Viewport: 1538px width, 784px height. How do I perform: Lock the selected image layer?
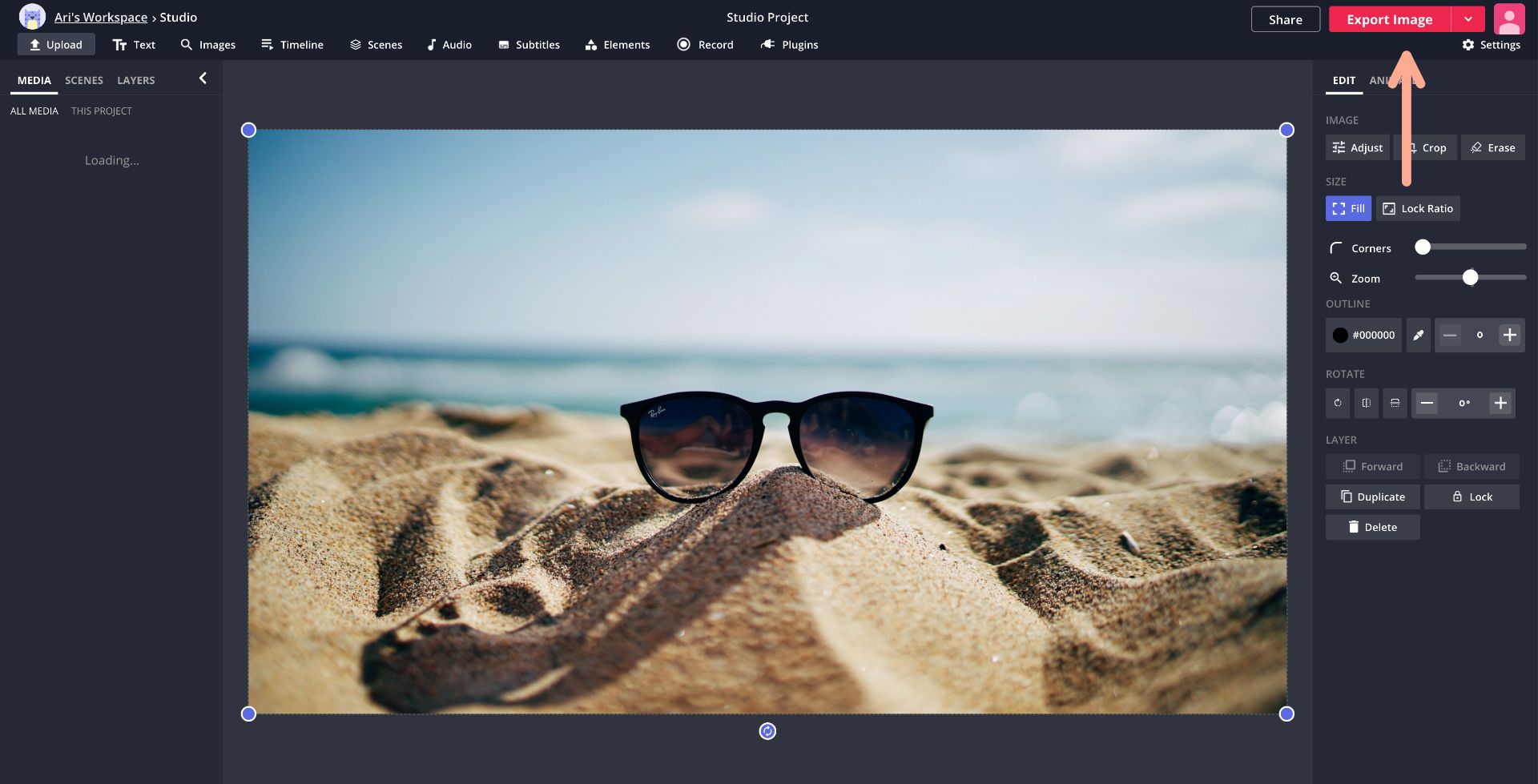pos(1472,497)
